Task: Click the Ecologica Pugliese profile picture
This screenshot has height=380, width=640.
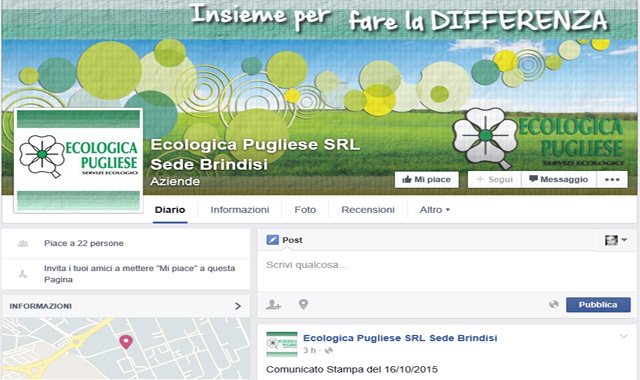Action: 78,161
